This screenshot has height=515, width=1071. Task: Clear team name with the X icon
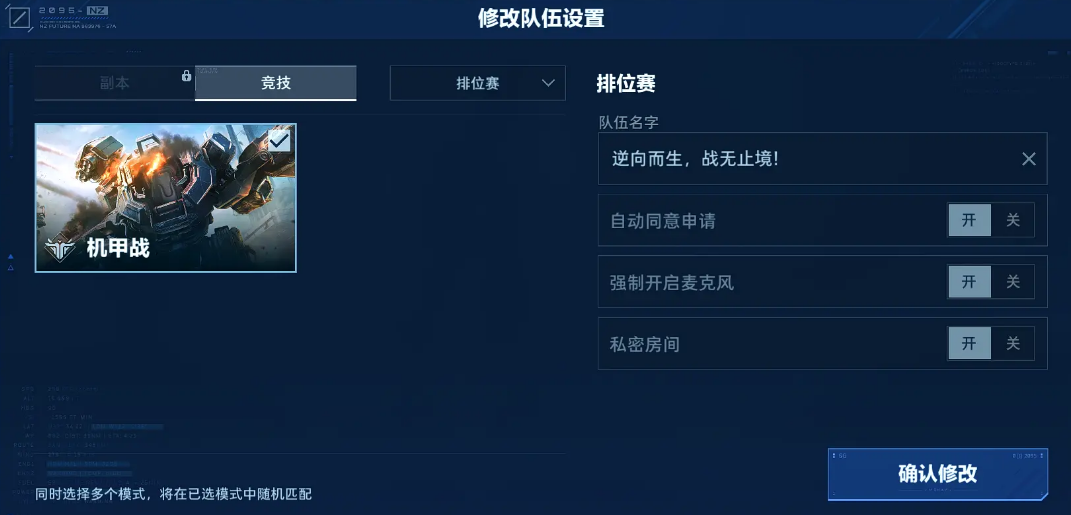pyautogui.click(x=1029, y=159)
